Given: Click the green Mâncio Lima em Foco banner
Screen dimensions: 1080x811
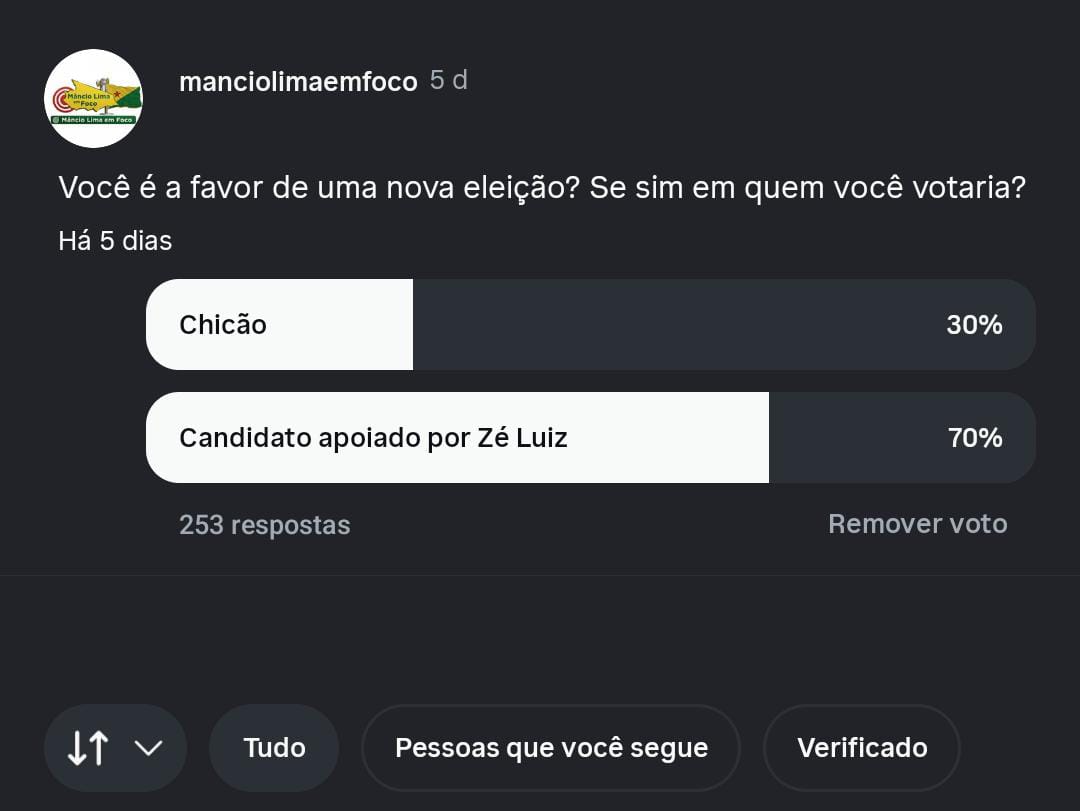Looking at the screenshot, I should click(x=93, y=120).
